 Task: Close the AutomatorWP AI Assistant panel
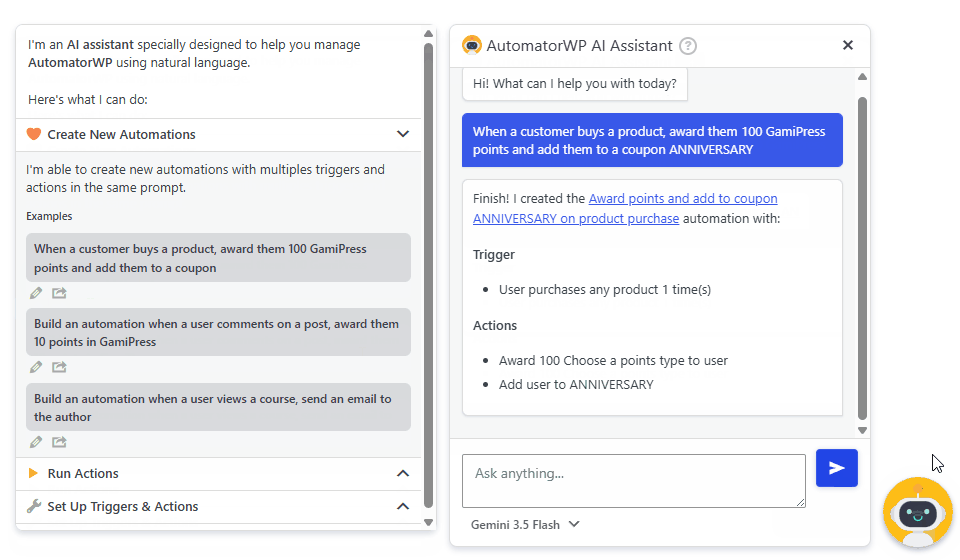pyautogui.click(x=848, y=45)
